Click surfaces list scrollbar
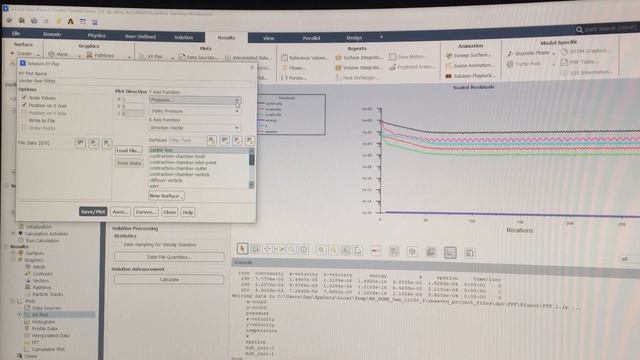 pos(251,168)
